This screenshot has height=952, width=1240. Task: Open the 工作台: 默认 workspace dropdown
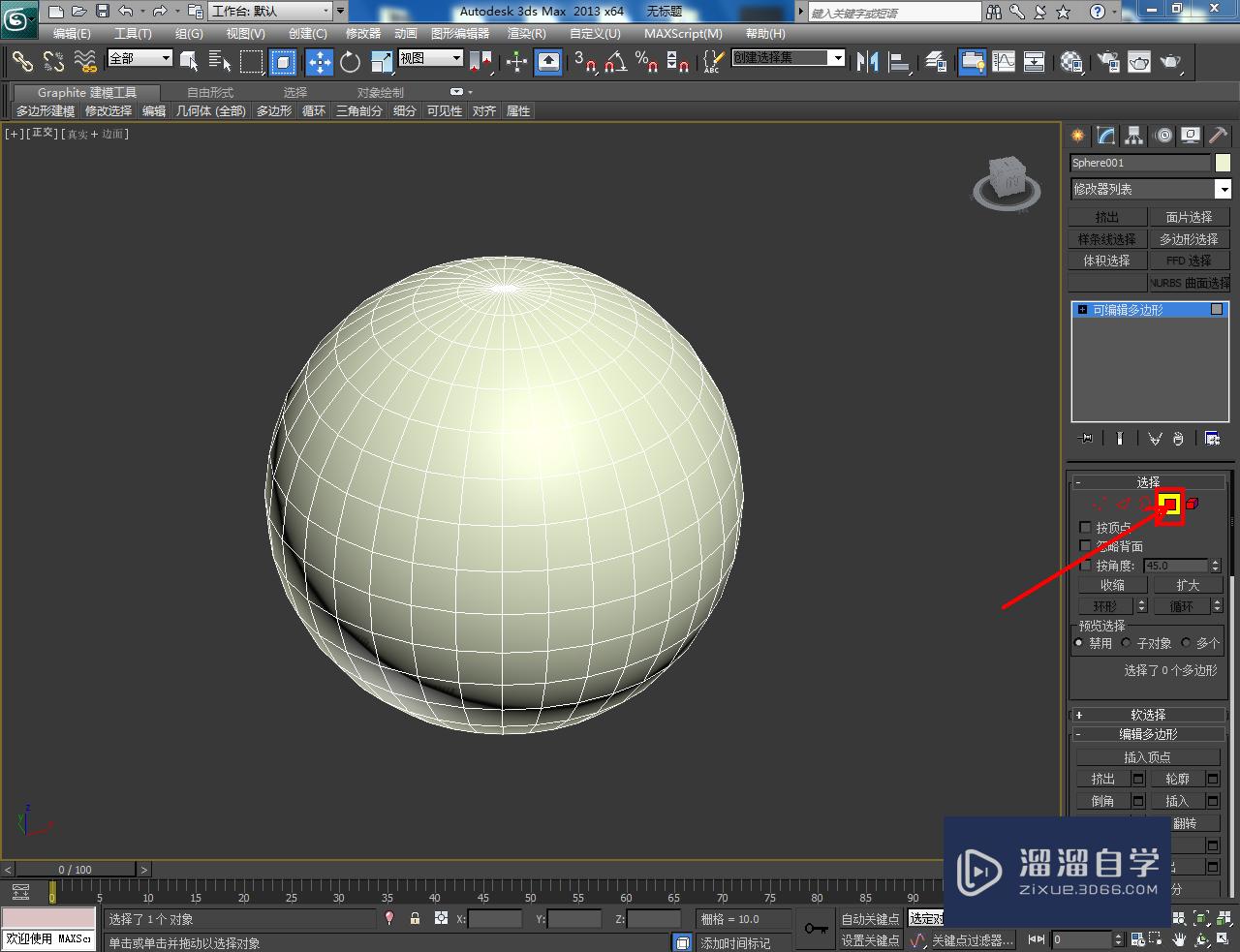272,12
